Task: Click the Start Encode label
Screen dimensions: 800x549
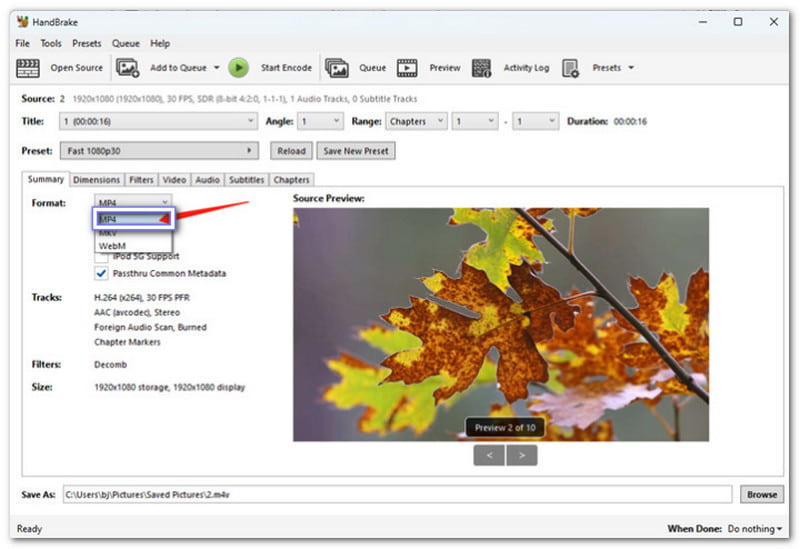Action: [286, 68]
